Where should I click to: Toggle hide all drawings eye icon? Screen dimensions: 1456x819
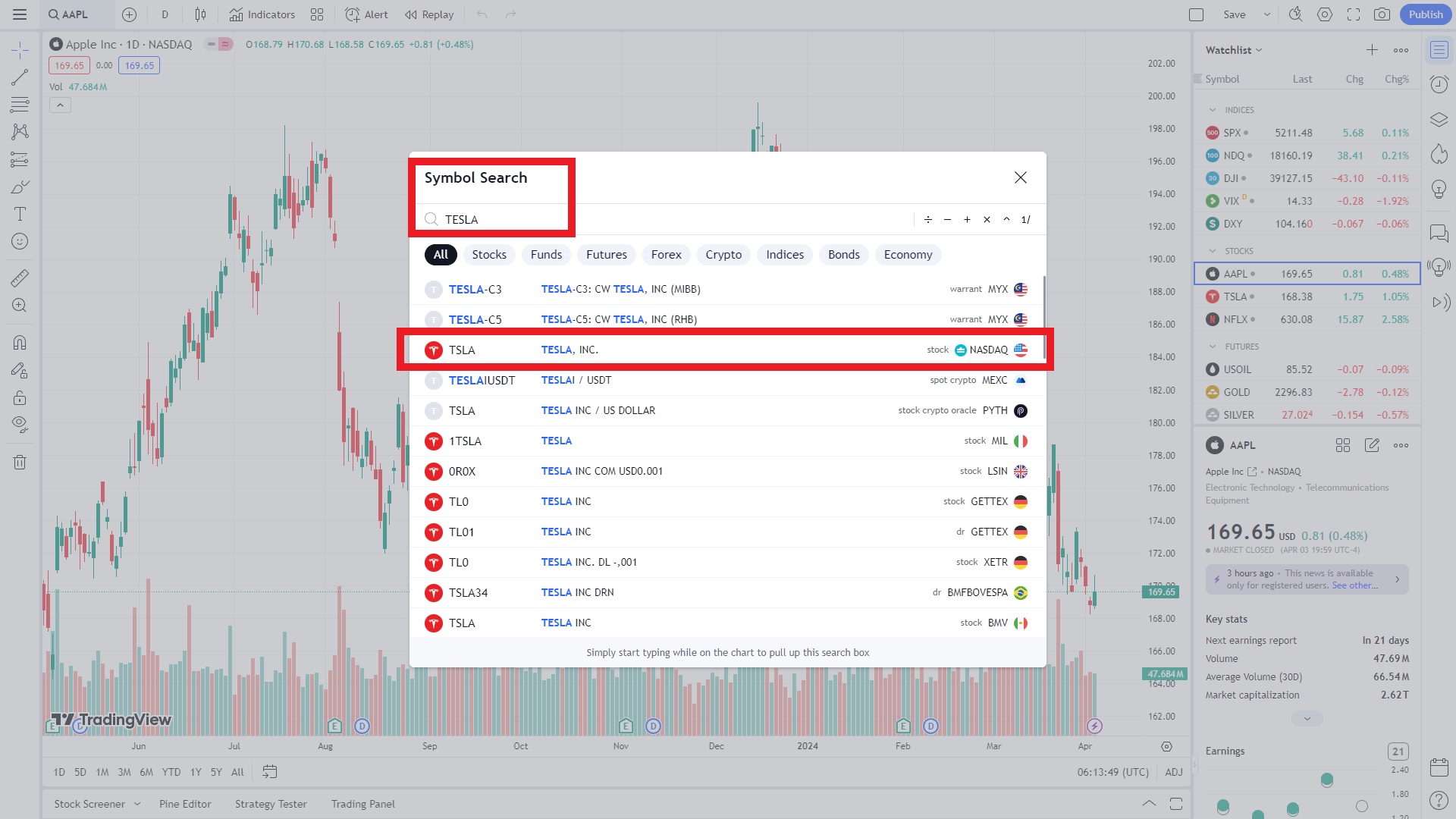coord(20,423)
